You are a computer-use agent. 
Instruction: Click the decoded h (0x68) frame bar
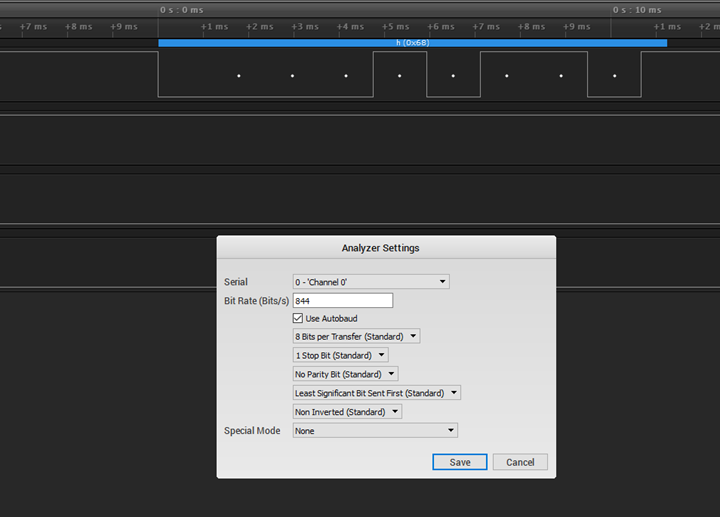412,43
